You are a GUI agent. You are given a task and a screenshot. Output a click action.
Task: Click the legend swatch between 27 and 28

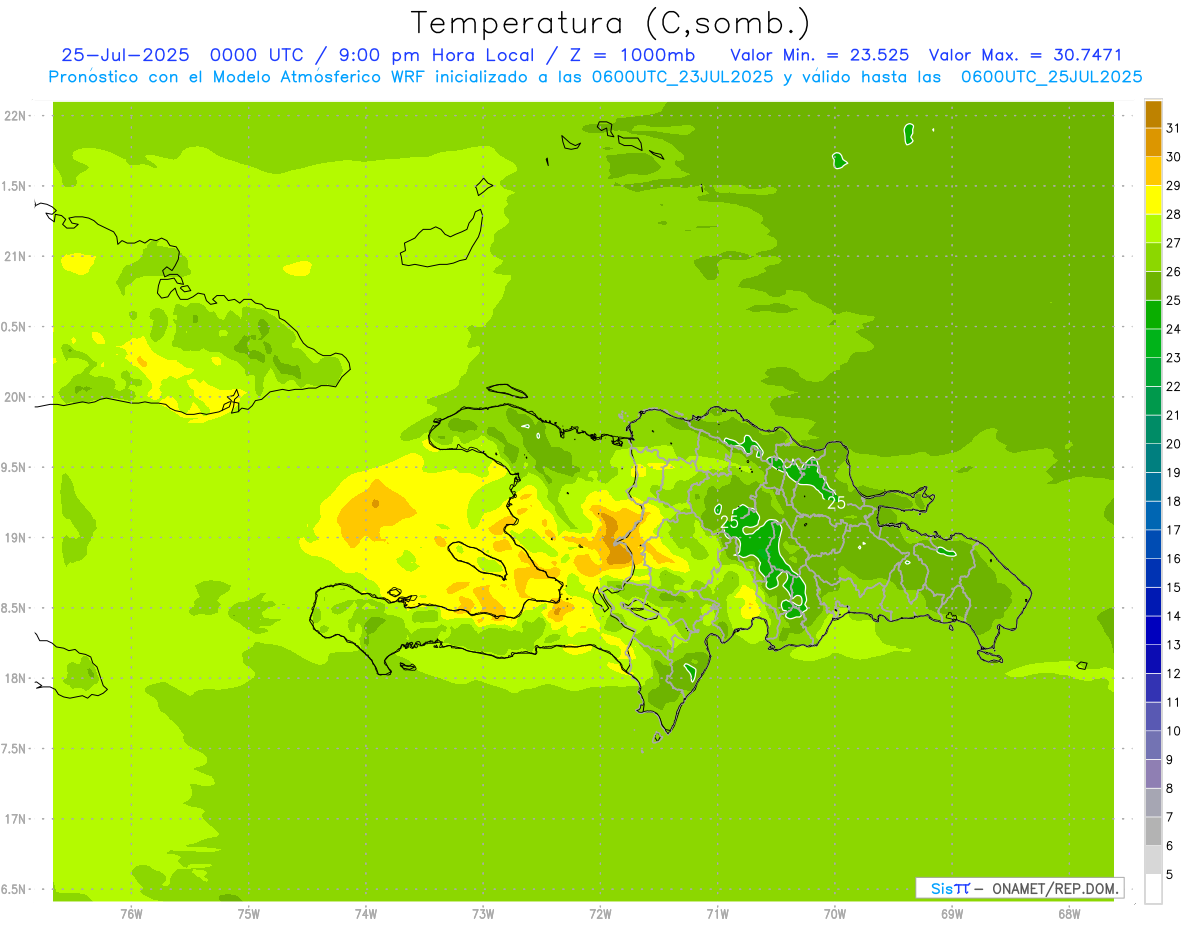click(1153, 229)
